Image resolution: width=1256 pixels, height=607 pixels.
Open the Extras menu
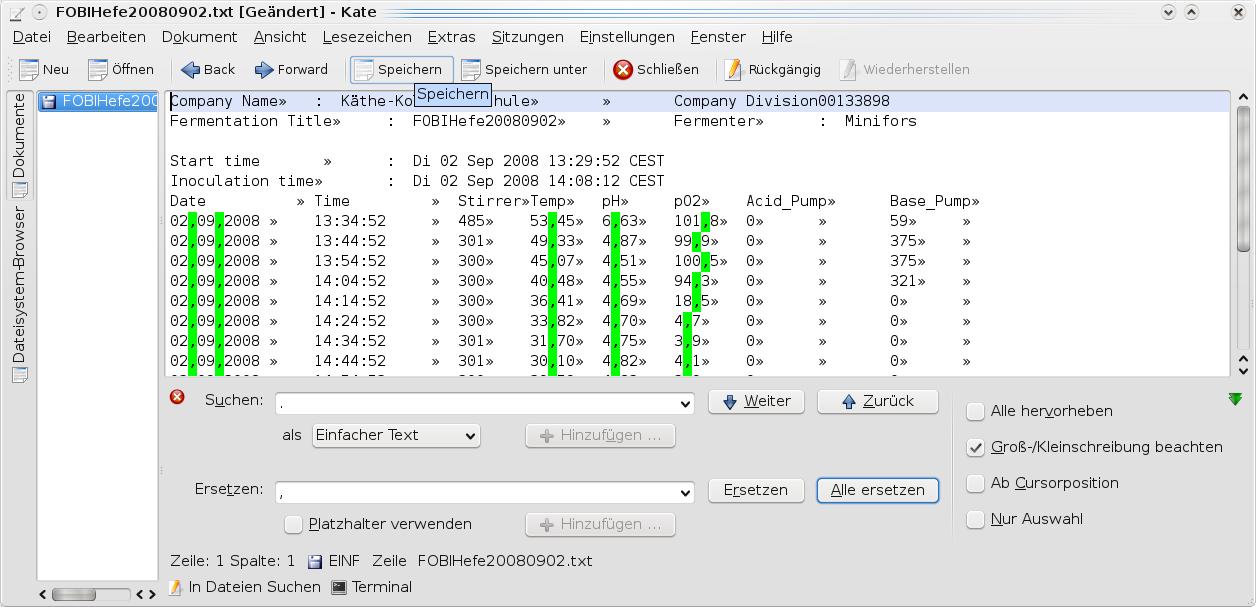click(451, 37)
